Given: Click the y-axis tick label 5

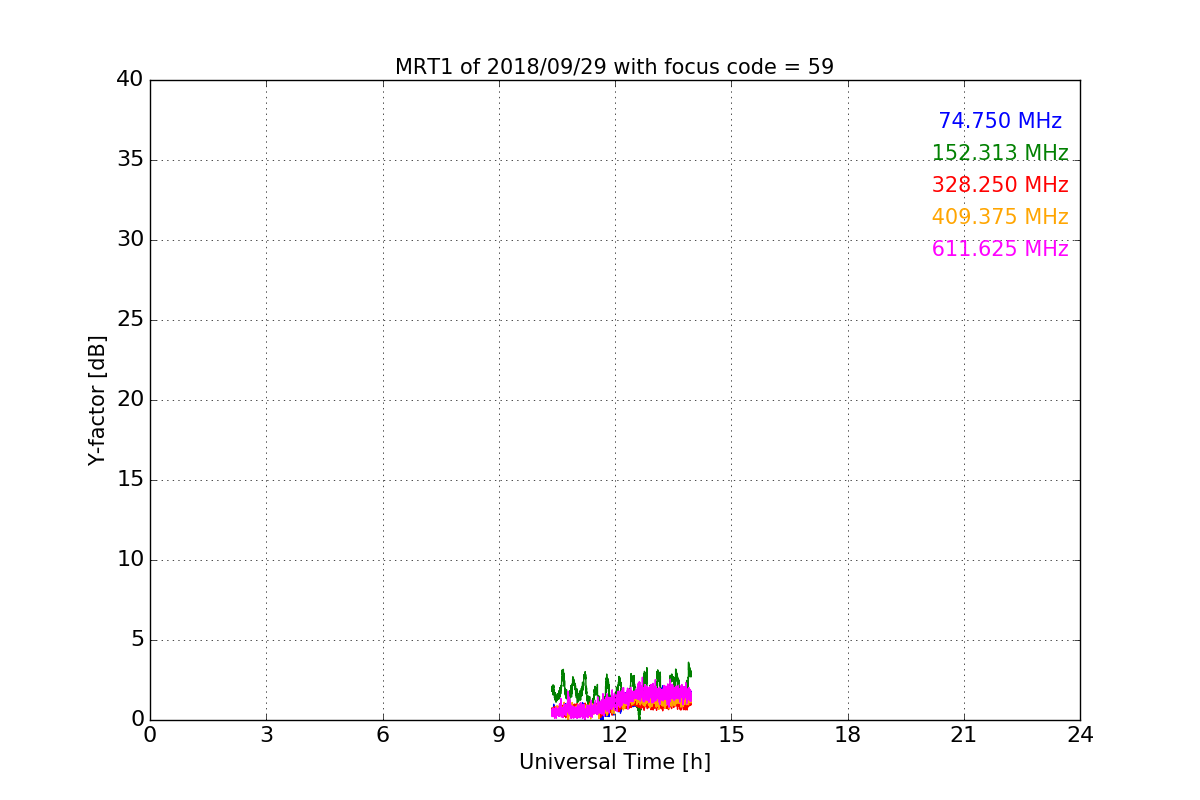Looking at the screenshot, I should tap(137, 640).
